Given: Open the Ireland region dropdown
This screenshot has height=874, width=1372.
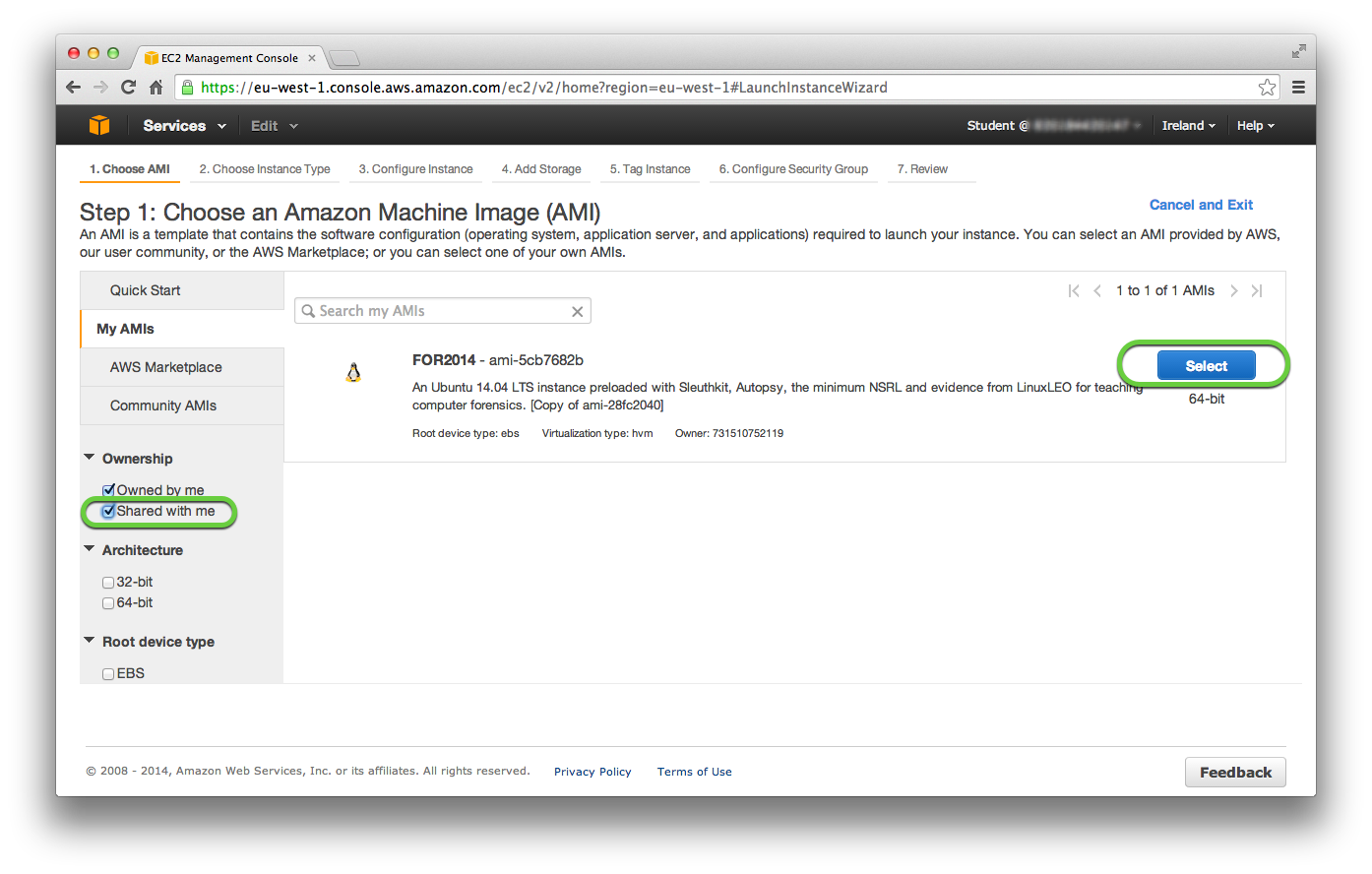Looking at the screenshot, I should point(1188,125).
